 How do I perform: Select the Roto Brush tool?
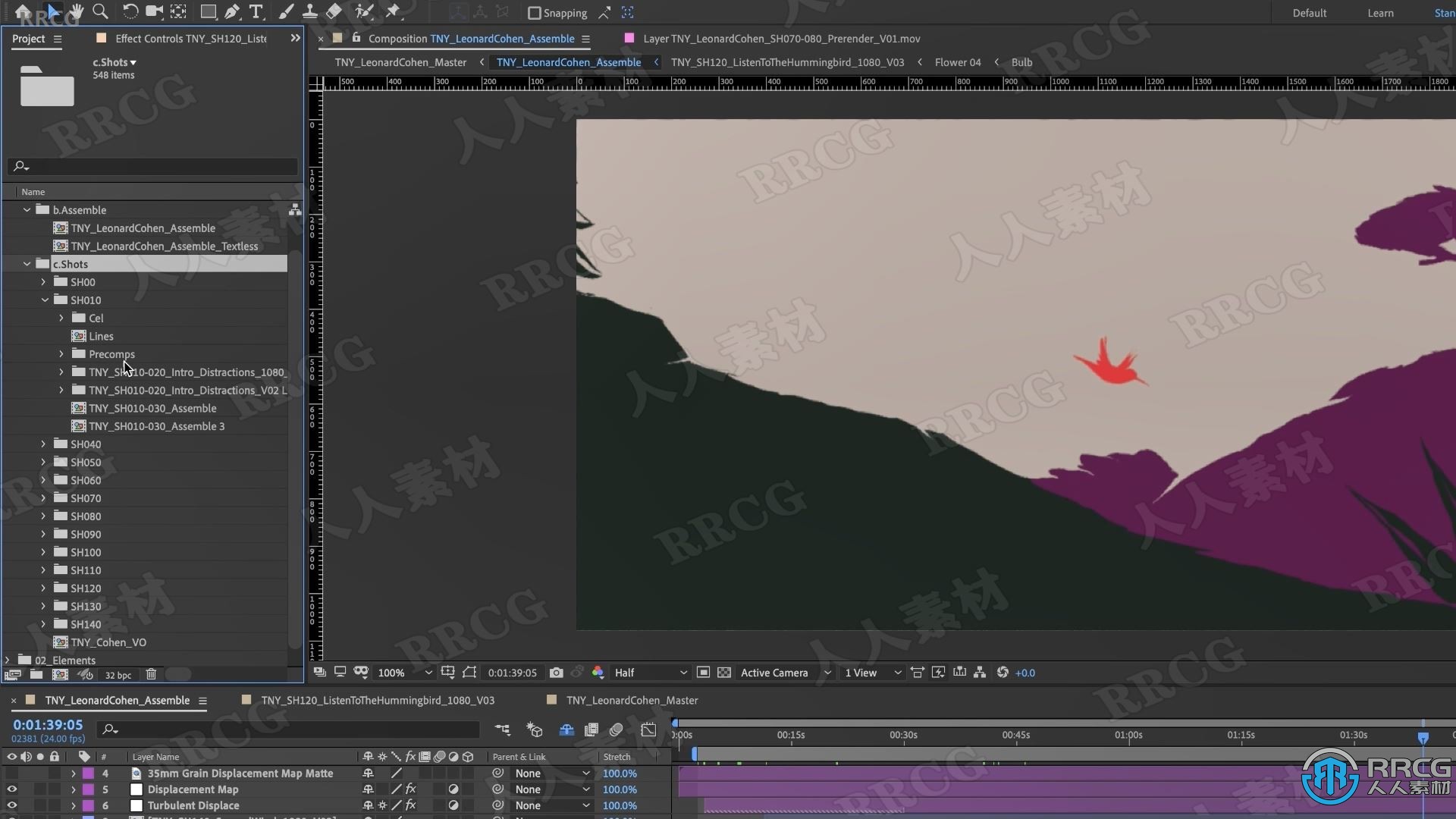coord(364,11)
